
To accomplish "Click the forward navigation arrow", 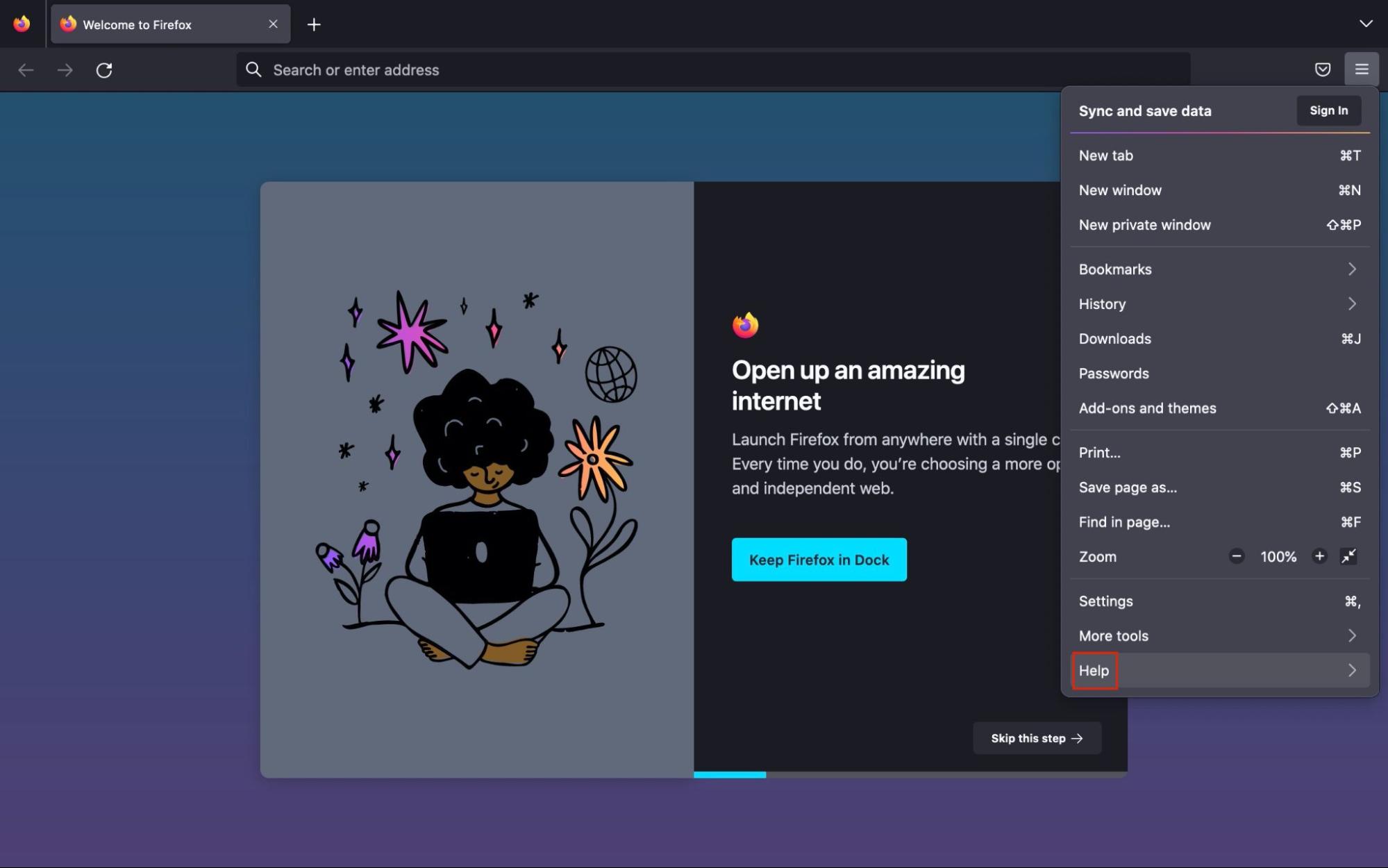I will 65,70.
